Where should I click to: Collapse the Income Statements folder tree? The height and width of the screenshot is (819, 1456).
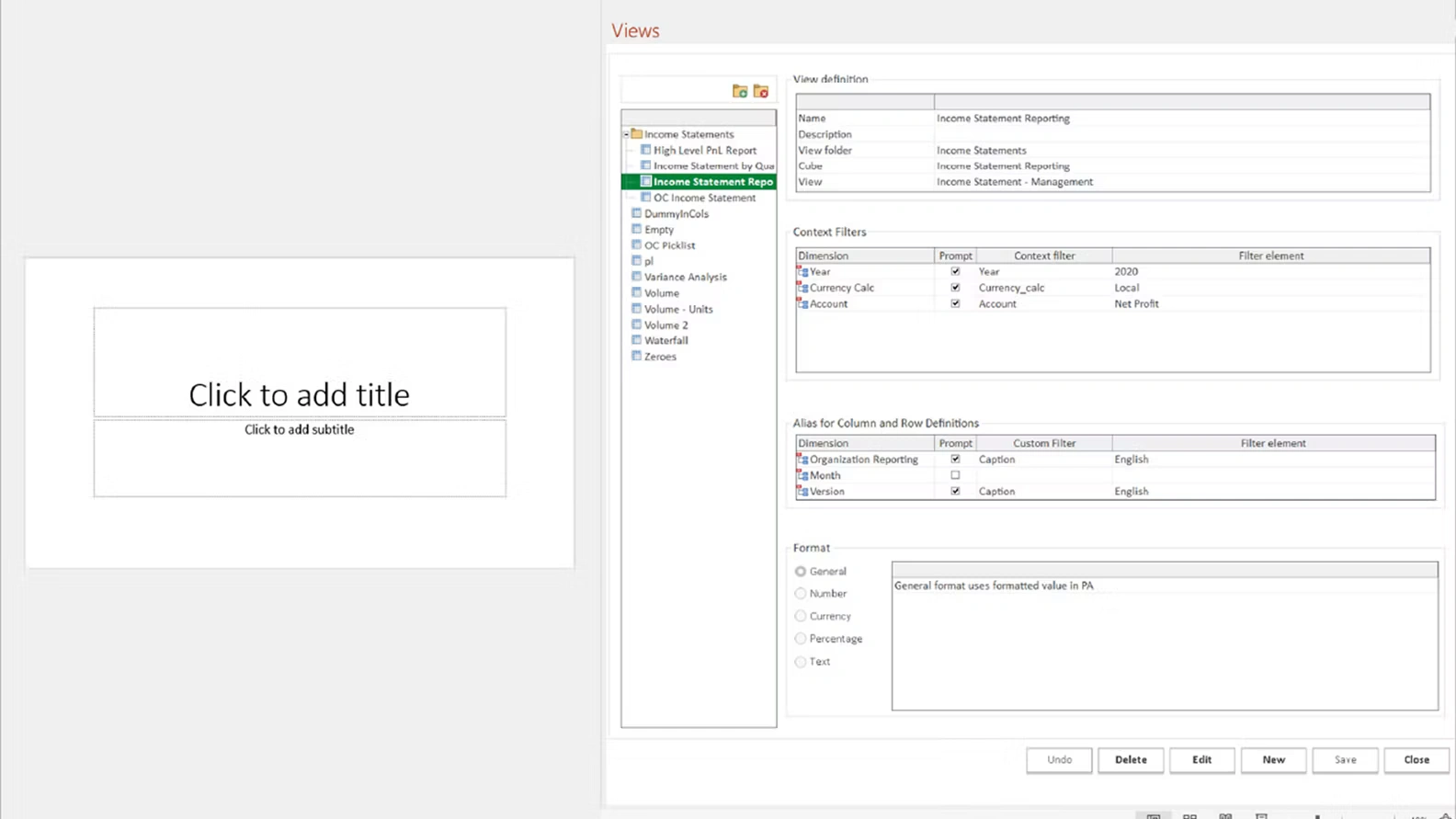[626, 134]
